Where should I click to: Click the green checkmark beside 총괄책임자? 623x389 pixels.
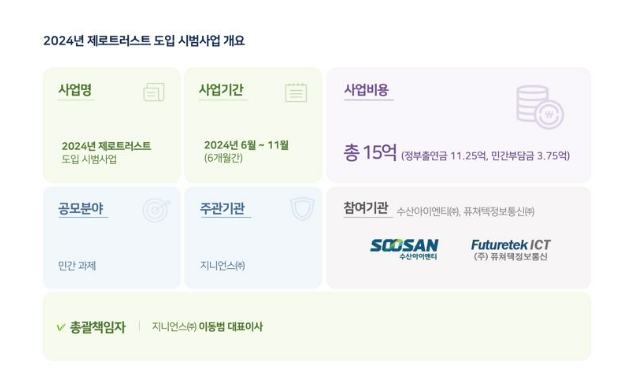(x=61, y=327)
